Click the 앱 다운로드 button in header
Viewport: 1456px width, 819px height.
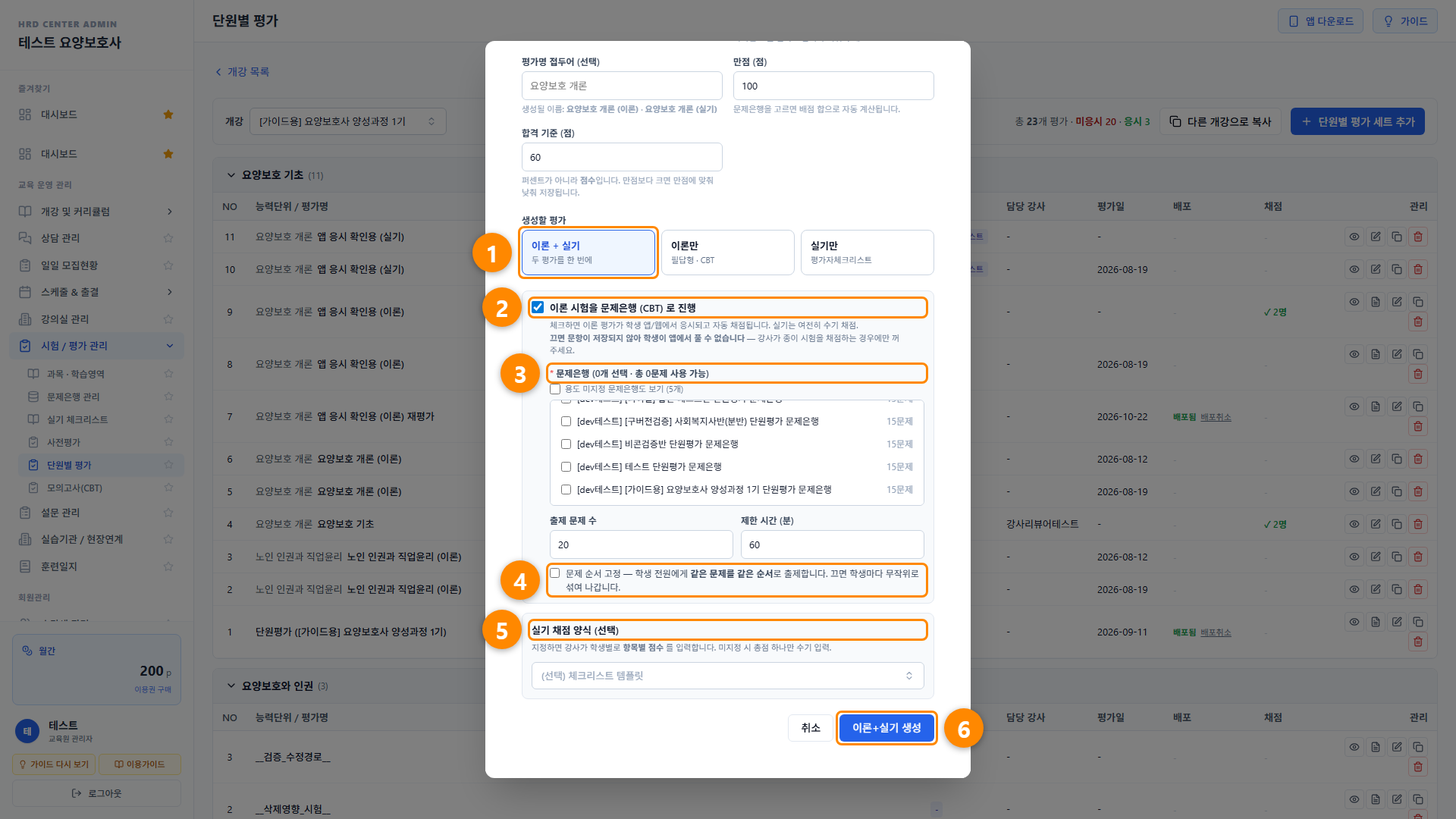(1320, 21)
